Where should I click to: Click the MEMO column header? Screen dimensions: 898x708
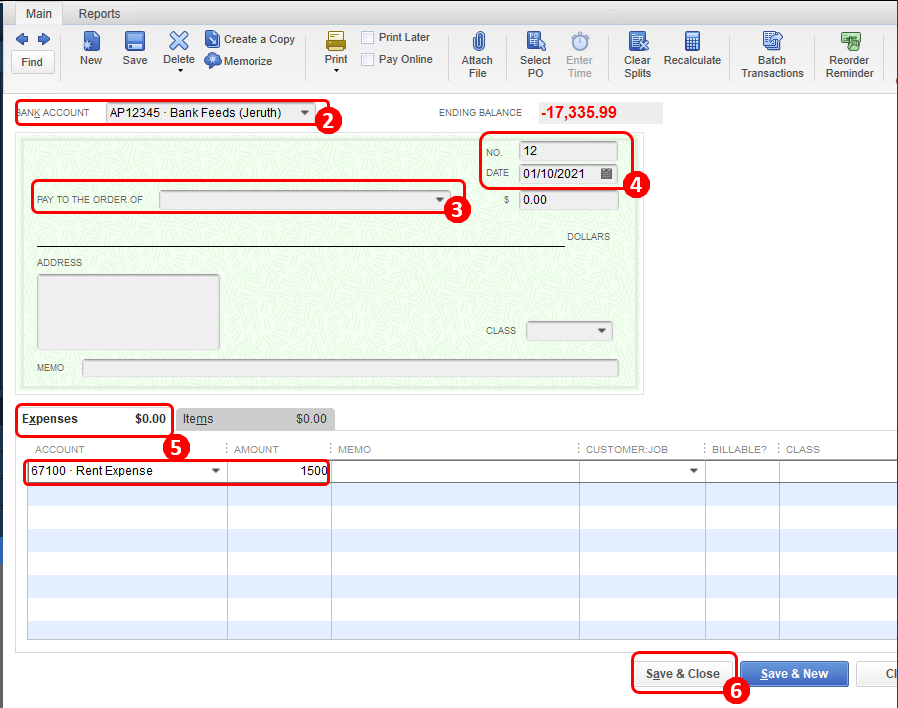(355, 450)
